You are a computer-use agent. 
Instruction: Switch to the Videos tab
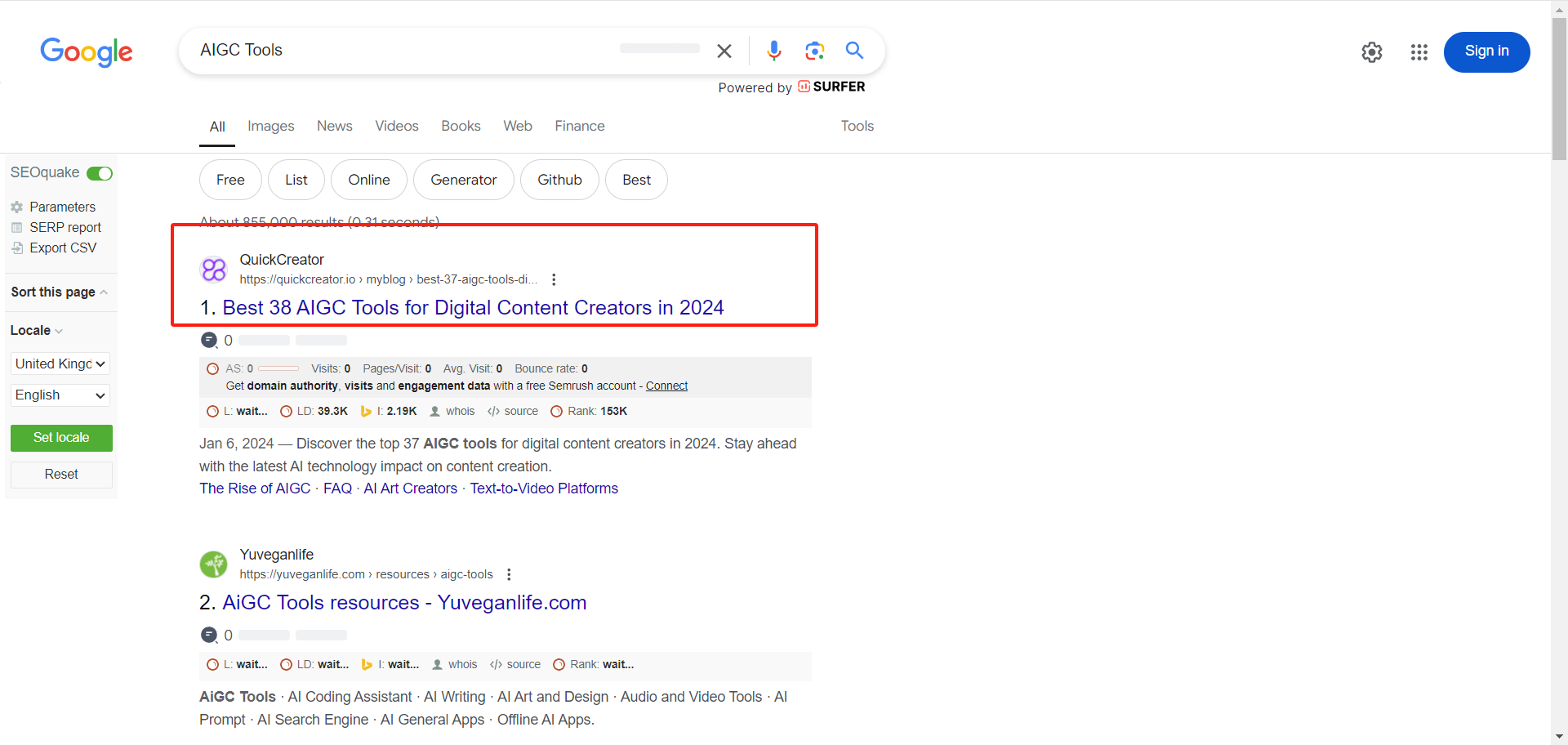point(397,127)
